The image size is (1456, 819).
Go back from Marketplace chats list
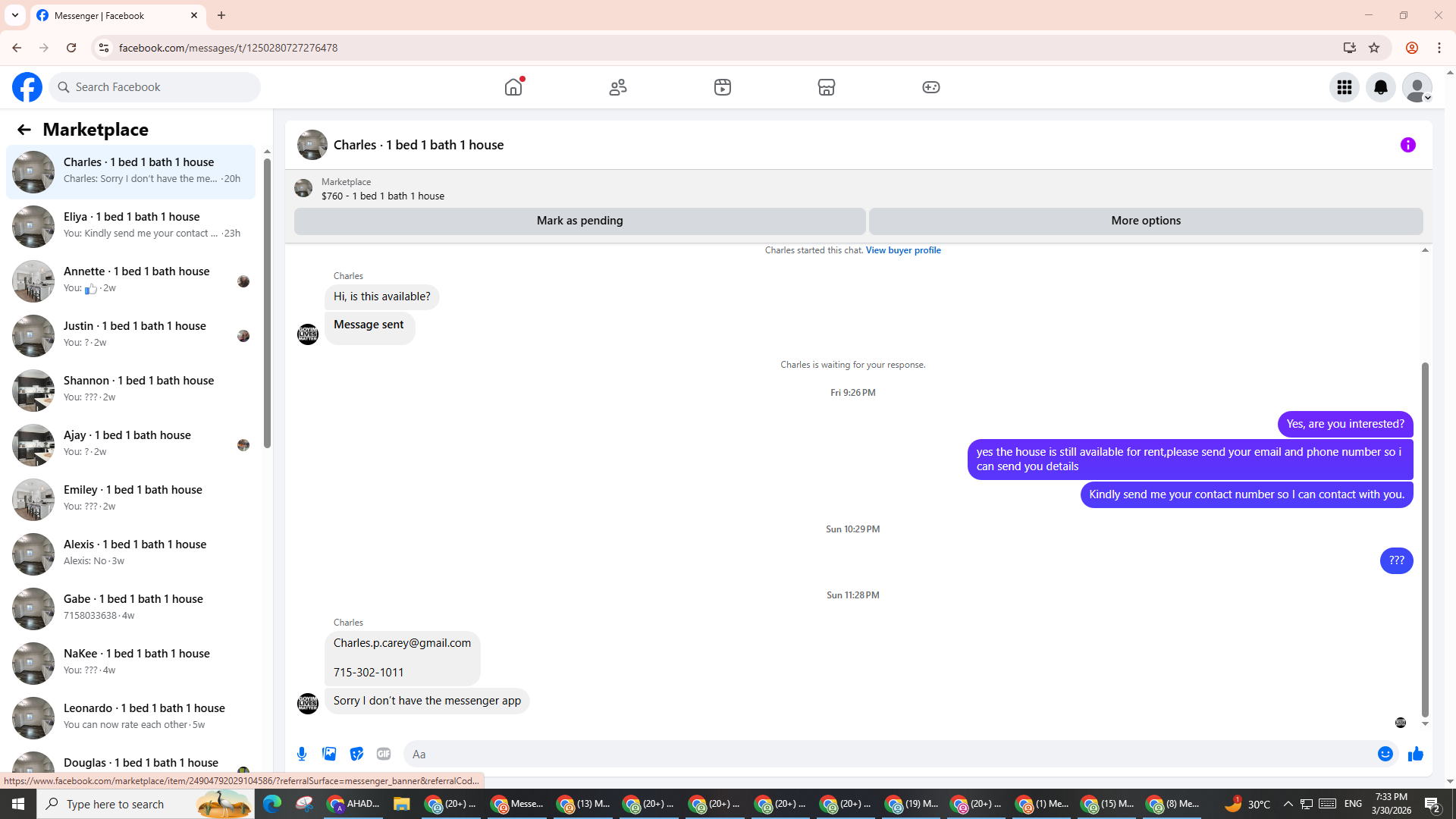pyautogui.click(x=24, y=130)
